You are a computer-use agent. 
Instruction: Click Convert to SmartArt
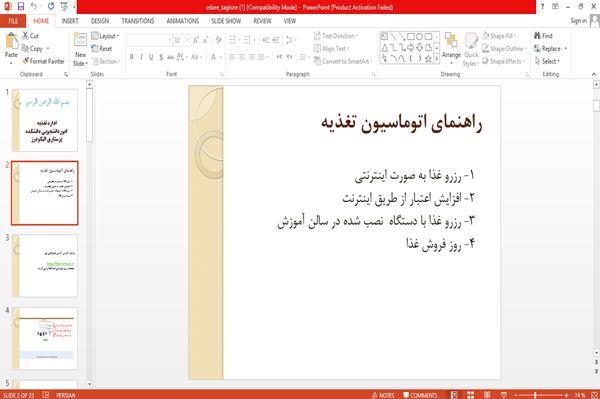pyautogui.click(x=342, y=61)
